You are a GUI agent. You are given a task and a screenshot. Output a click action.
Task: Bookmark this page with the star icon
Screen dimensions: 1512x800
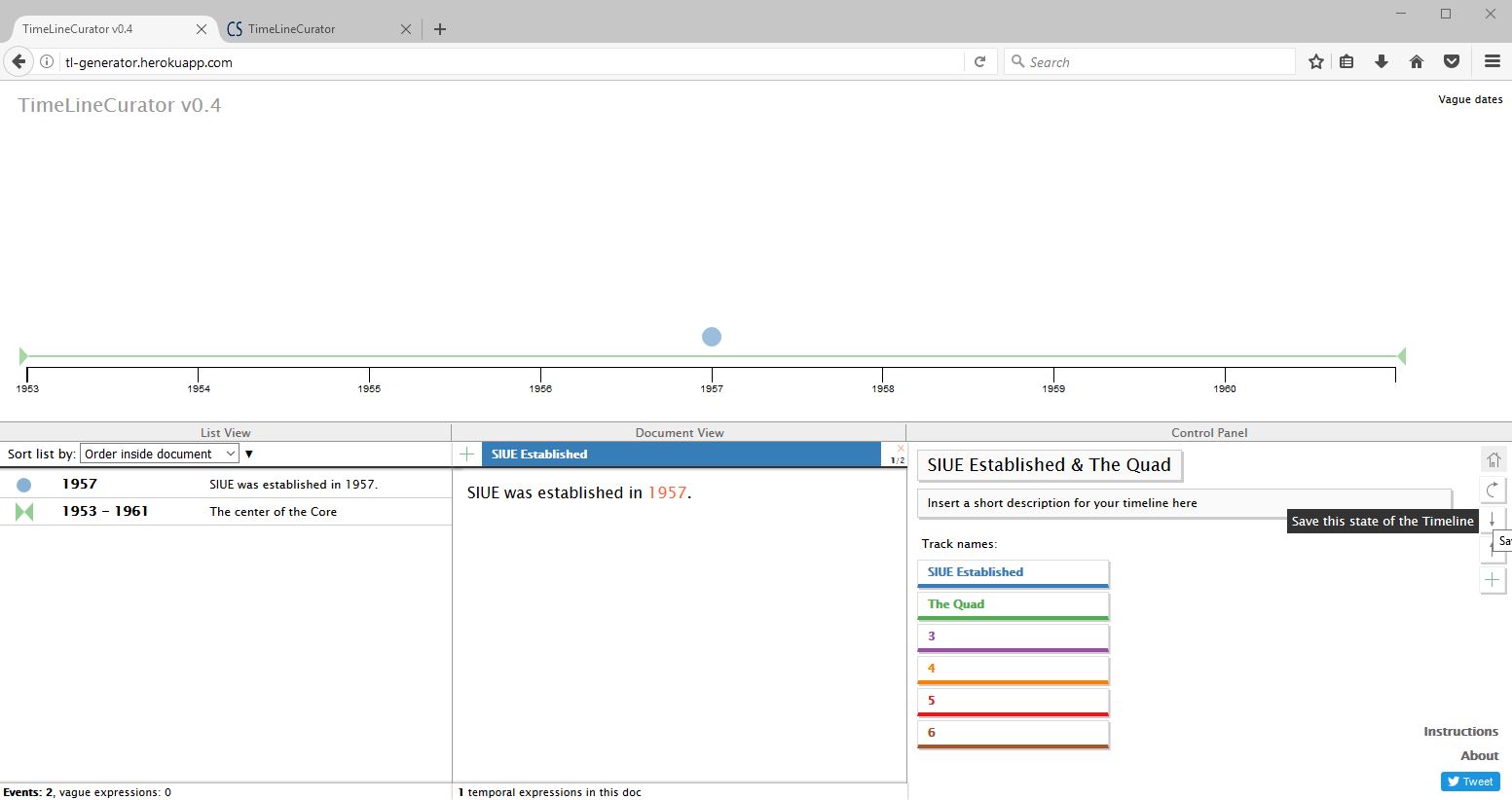point(1316,62)
